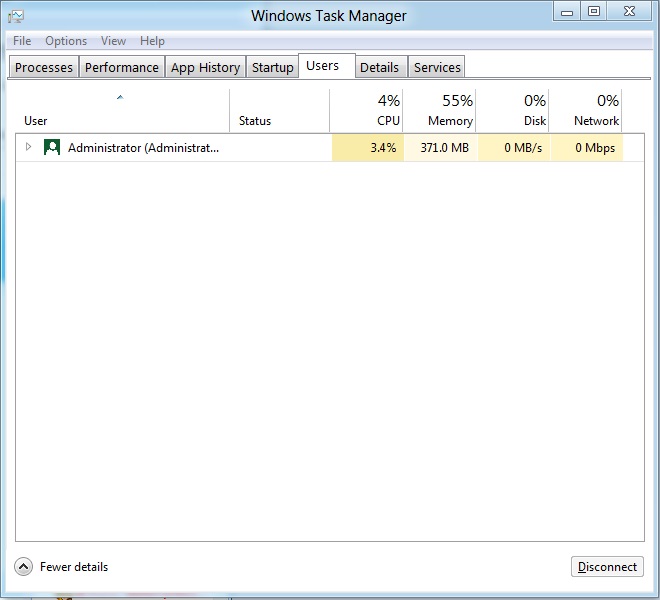
Task: Open the File menu
Action: (x=22, y=41)
